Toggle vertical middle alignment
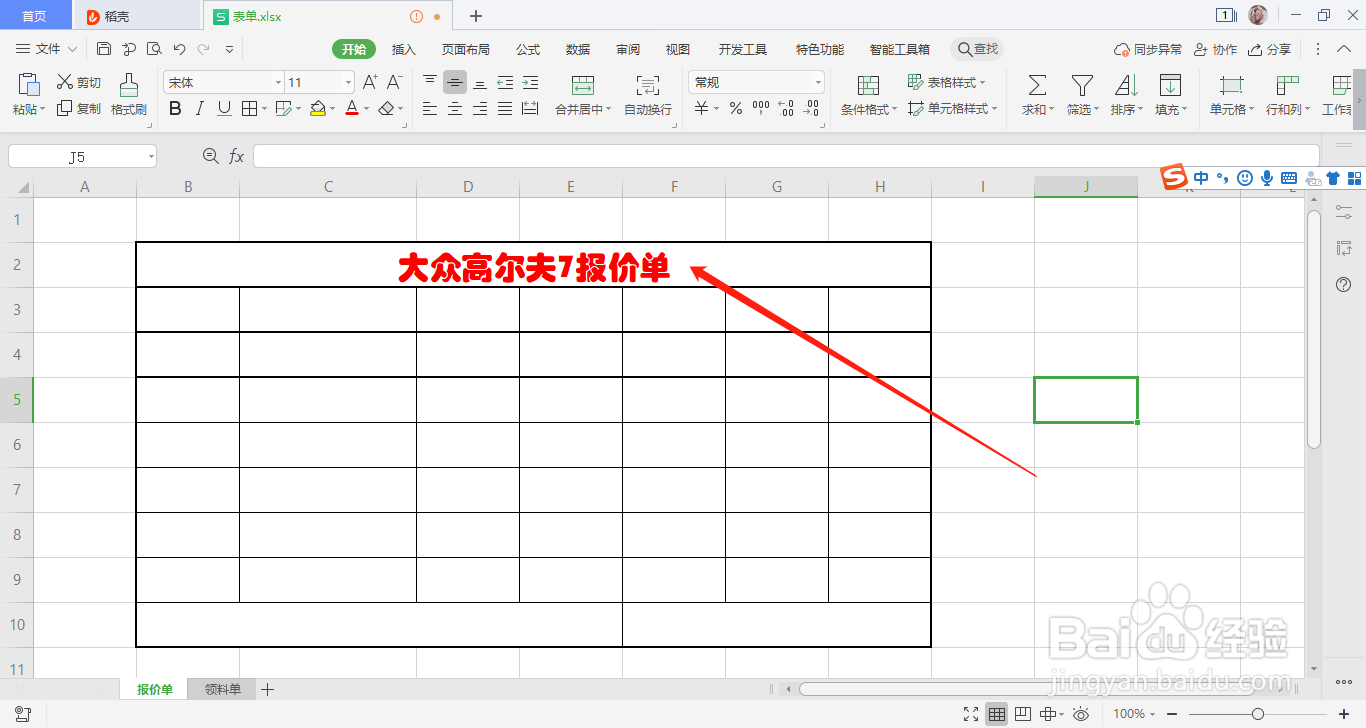 (455, 82)
